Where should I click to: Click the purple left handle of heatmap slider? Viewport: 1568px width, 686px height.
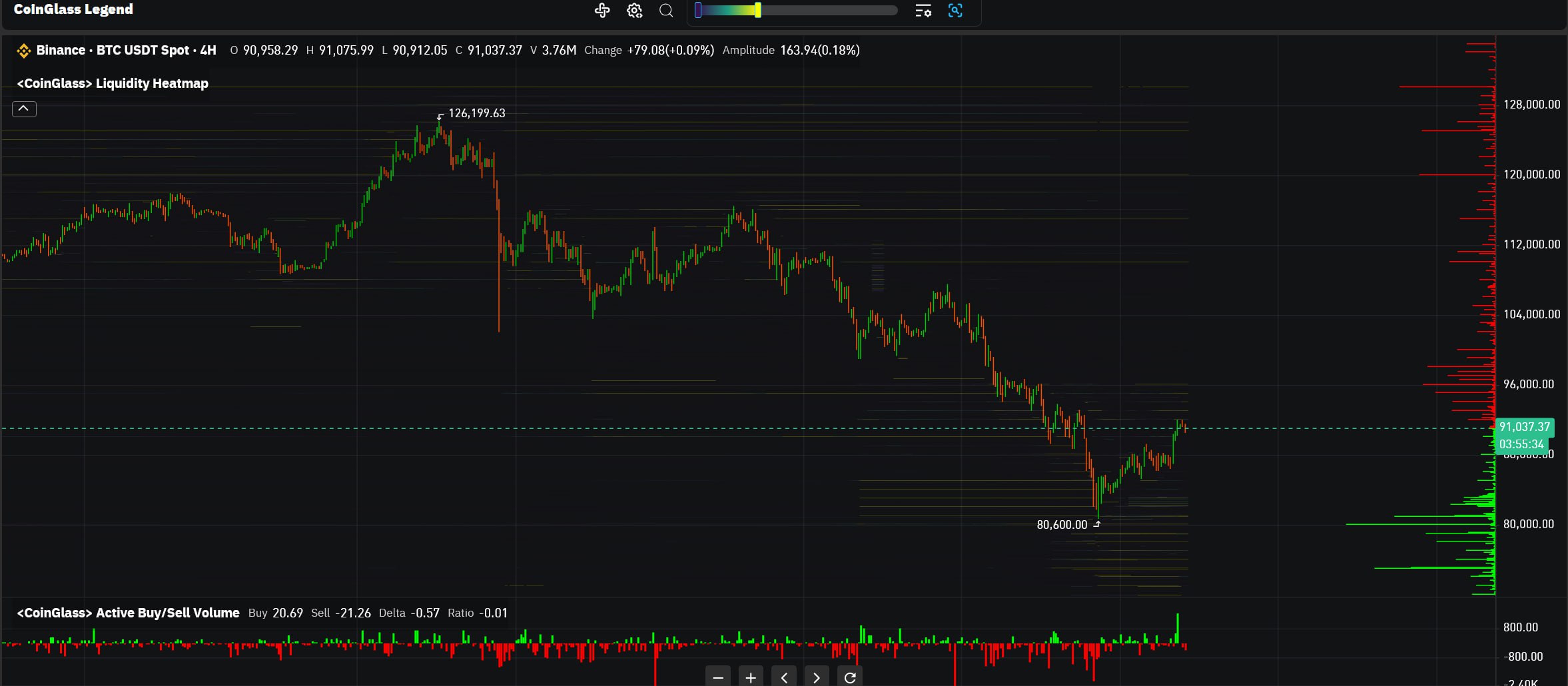697,11
